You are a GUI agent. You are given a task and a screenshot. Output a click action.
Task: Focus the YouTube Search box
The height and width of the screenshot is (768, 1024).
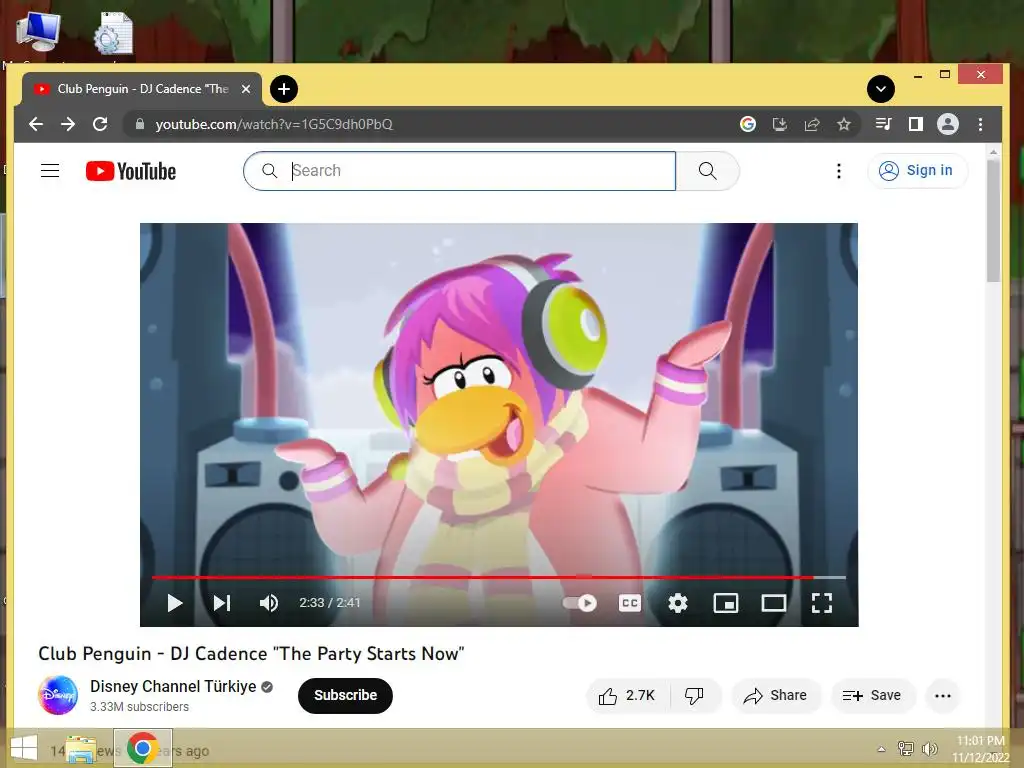point(460,171)
